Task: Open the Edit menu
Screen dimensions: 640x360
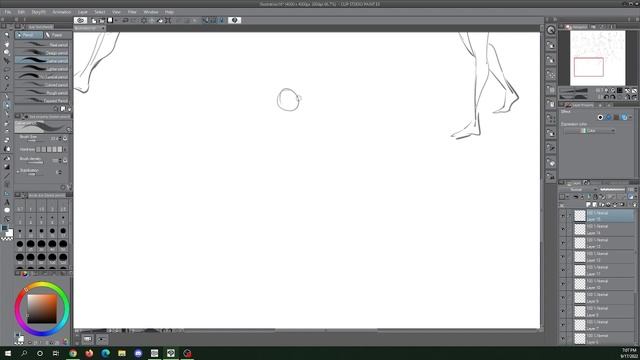Action: click(x=21, y=12)
